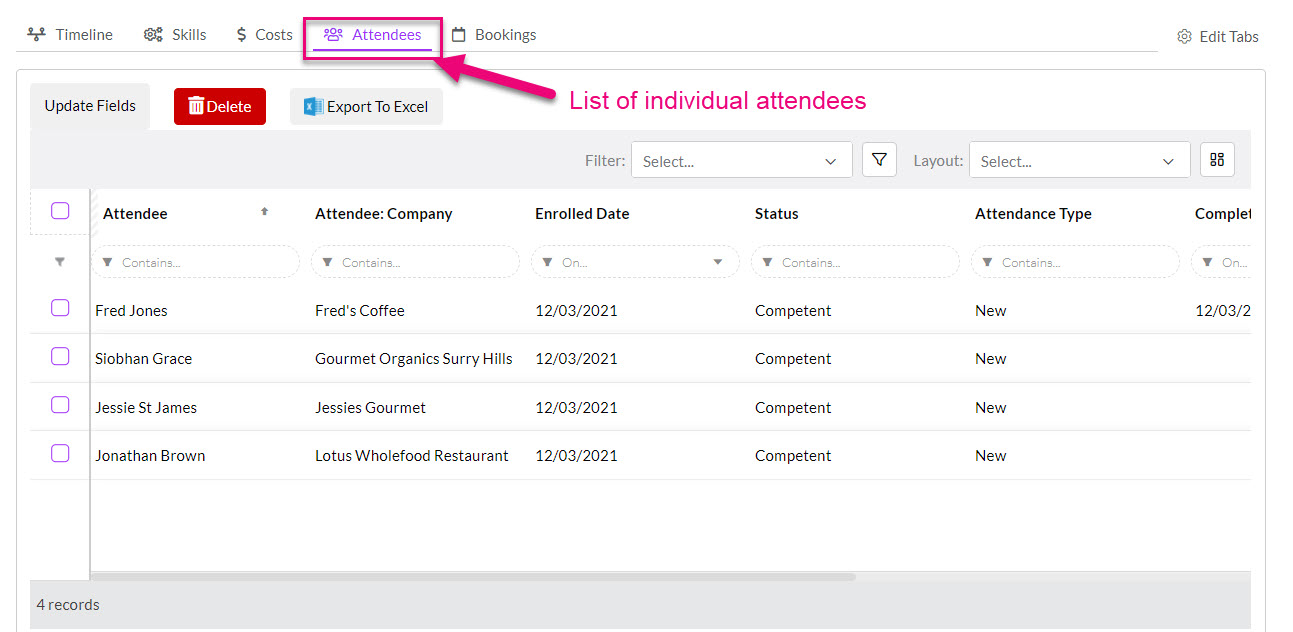Image resolution: width=1293 pixels, height=632 pixels.
Task: Click the red Delete button
Action: tap(220, 107)
